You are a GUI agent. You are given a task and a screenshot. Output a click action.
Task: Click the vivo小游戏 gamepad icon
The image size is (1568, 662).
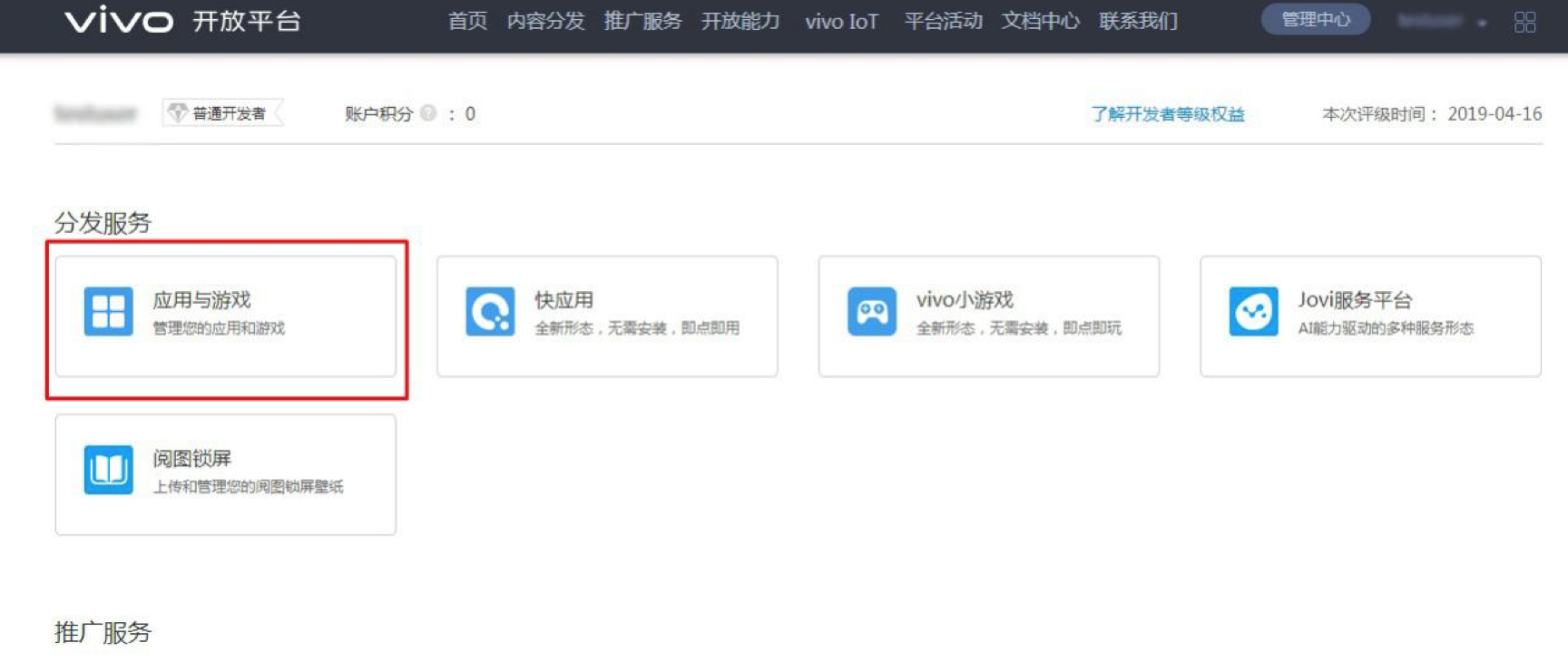click(872, 311)
